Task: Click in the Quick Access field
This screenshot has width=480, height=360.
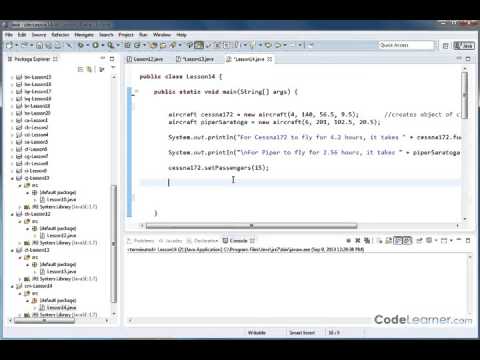Action: [x=406, y=45]
